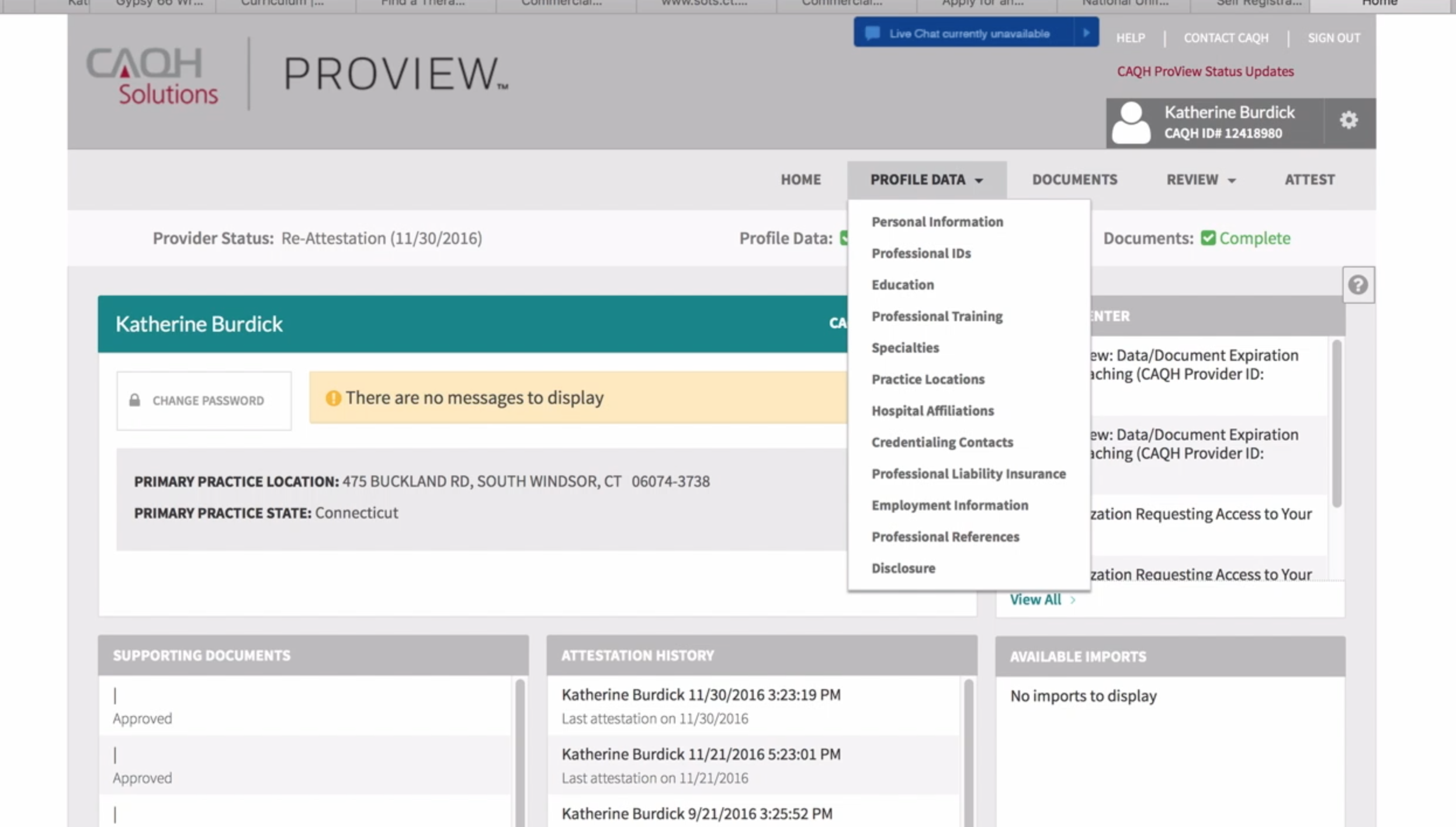The image size is (1456, 827).
Task: Open CAQH ProView Status Updates link
Action: pos(1205,71)
